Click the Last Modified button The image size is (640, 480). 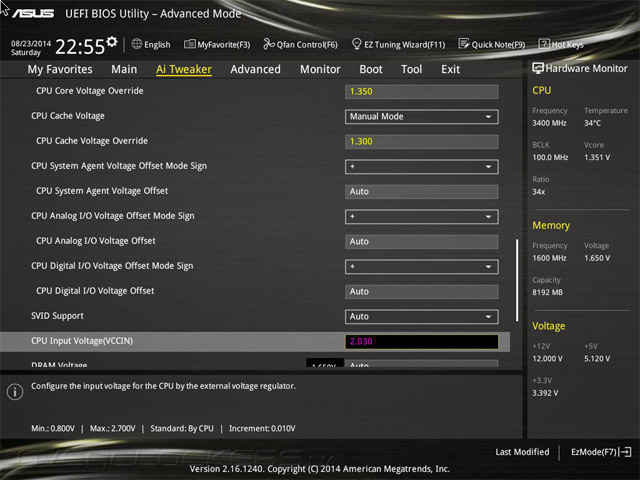click(522, 452)
